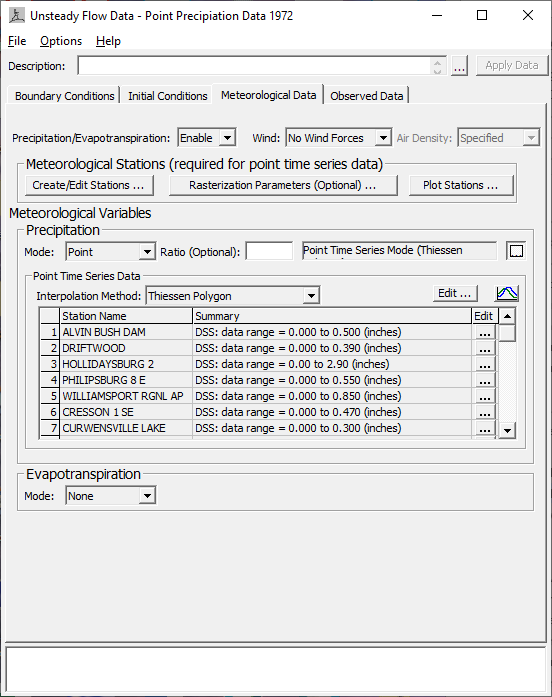This screenshot has height=697, width=552.
Task: Open Rasterization Parameters (Optional)
Action: (x=283, y=185)
